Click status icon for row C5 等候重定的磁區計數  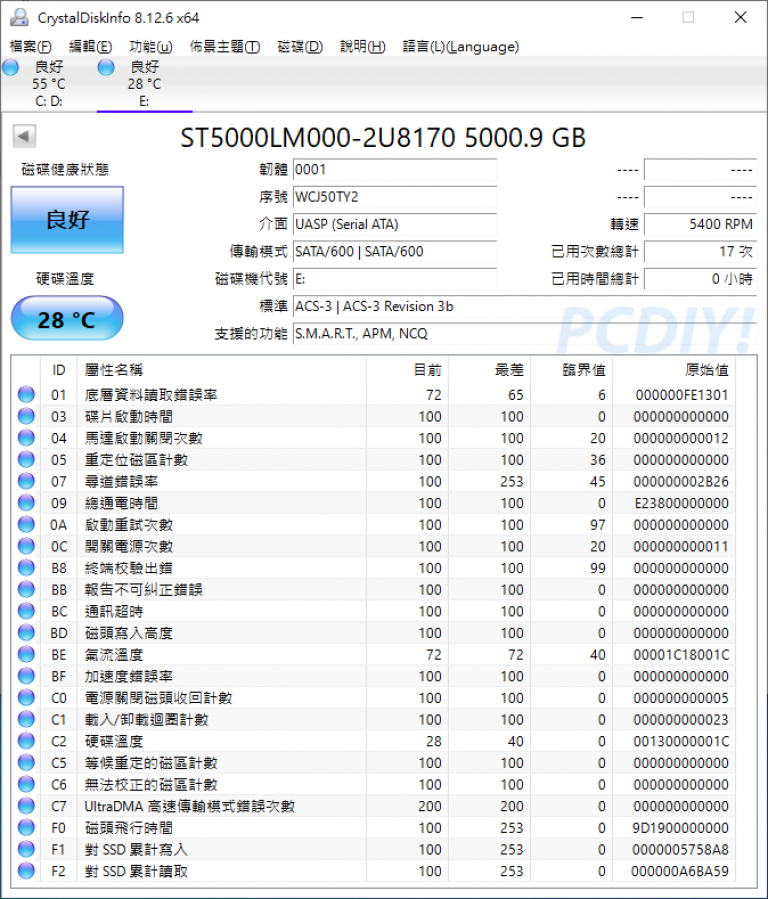(26, 763)
